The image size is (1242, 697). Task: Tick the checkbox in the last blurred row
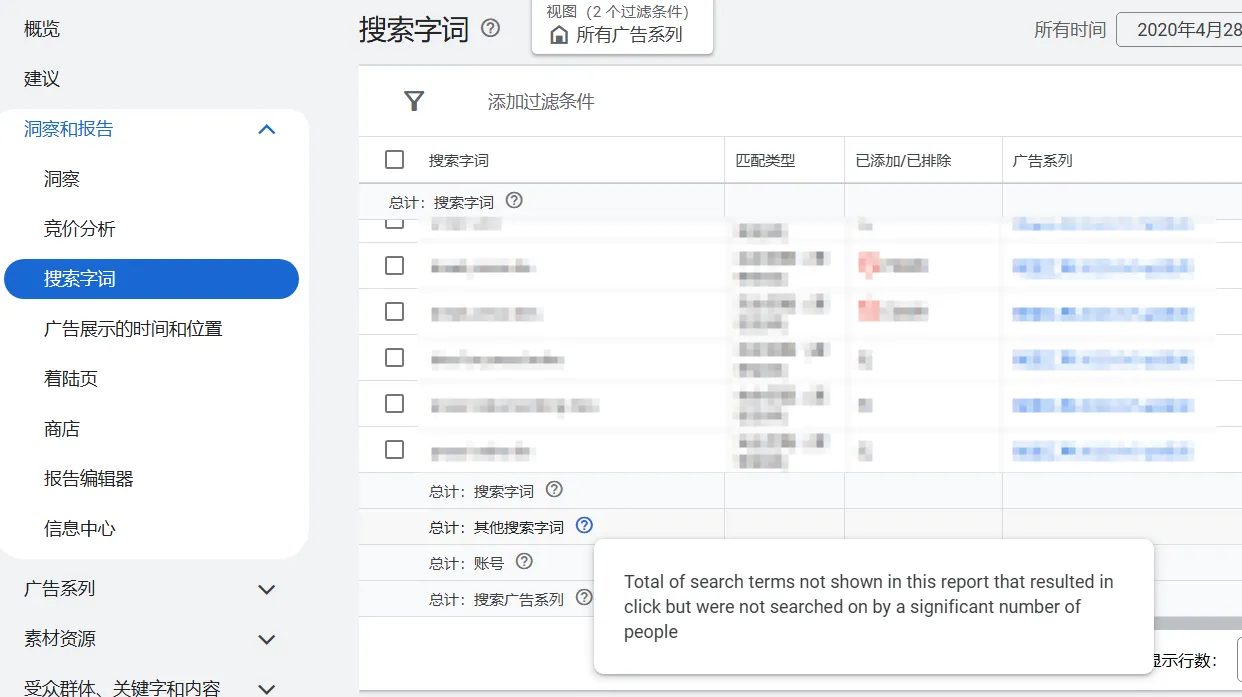point(395,449)
